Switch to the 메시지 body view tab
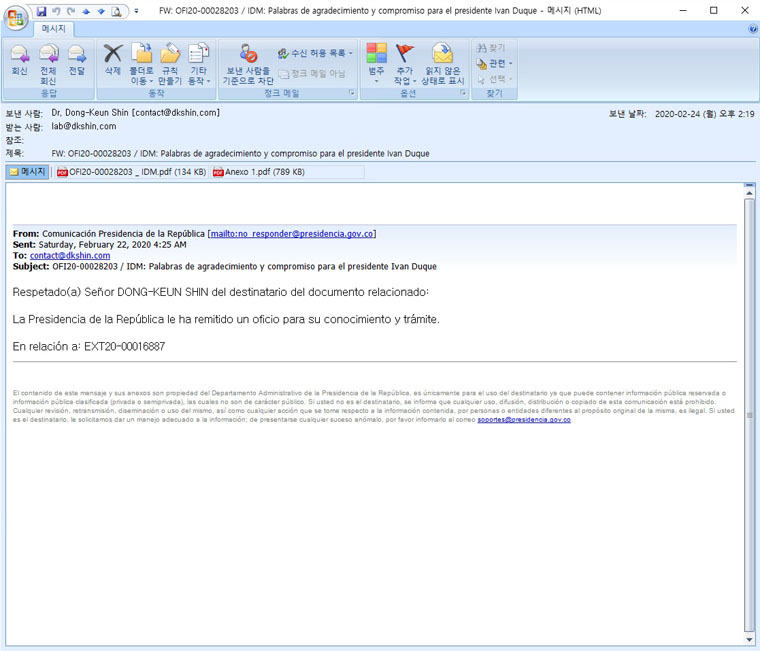The image size is (760, 651). tap(28, 172)
